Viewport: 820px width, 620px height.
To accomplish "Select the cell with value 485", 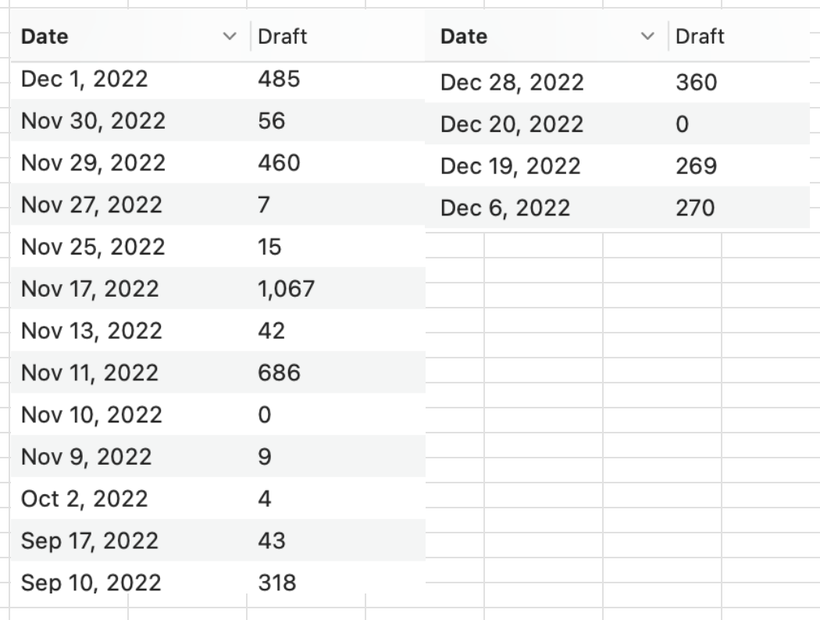I will [x=338, y=79].
